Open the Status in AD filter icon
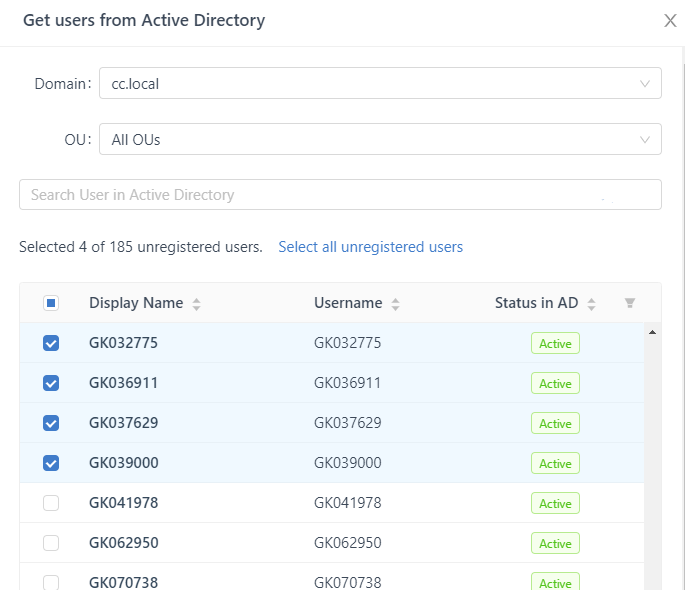Image resolution: width=685 pixels, height=590 pixels. 630,303
